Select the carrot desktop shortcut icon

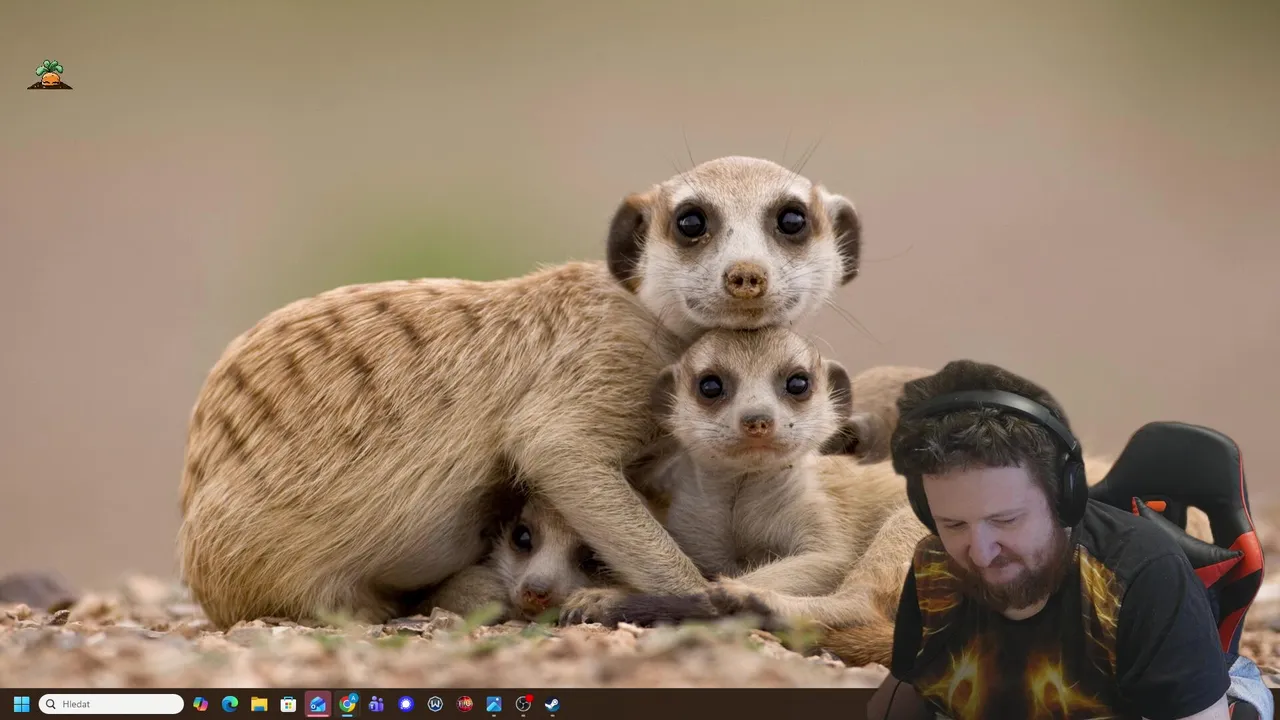pos(50,75)
